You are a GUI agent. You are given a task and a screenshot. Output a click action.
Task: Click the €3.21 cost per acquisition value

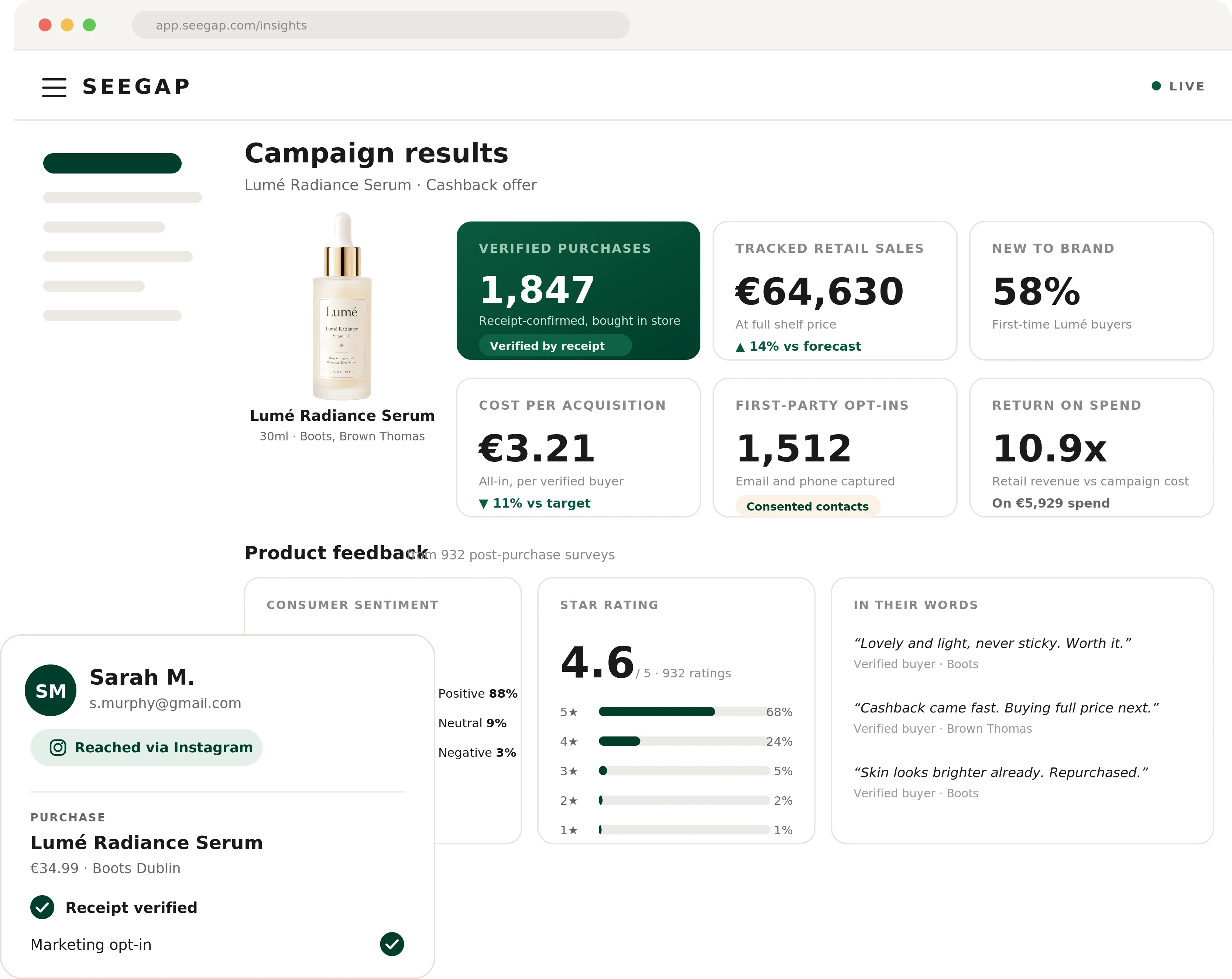point(536,448)
